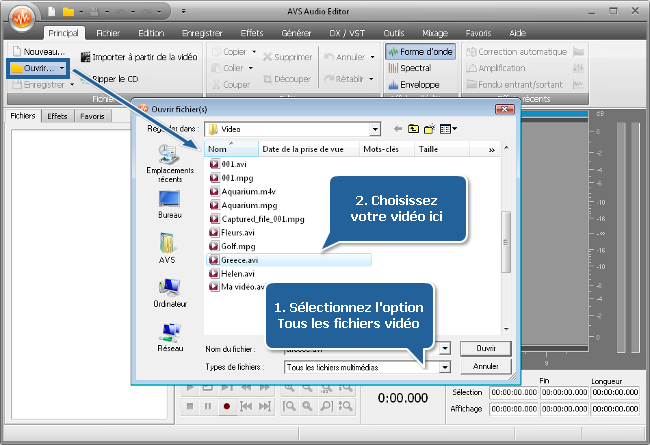The width and height of the screenshot is (650, 445).
Task: Open the view menu icon in the dialog
Action: tap(448, 129)
